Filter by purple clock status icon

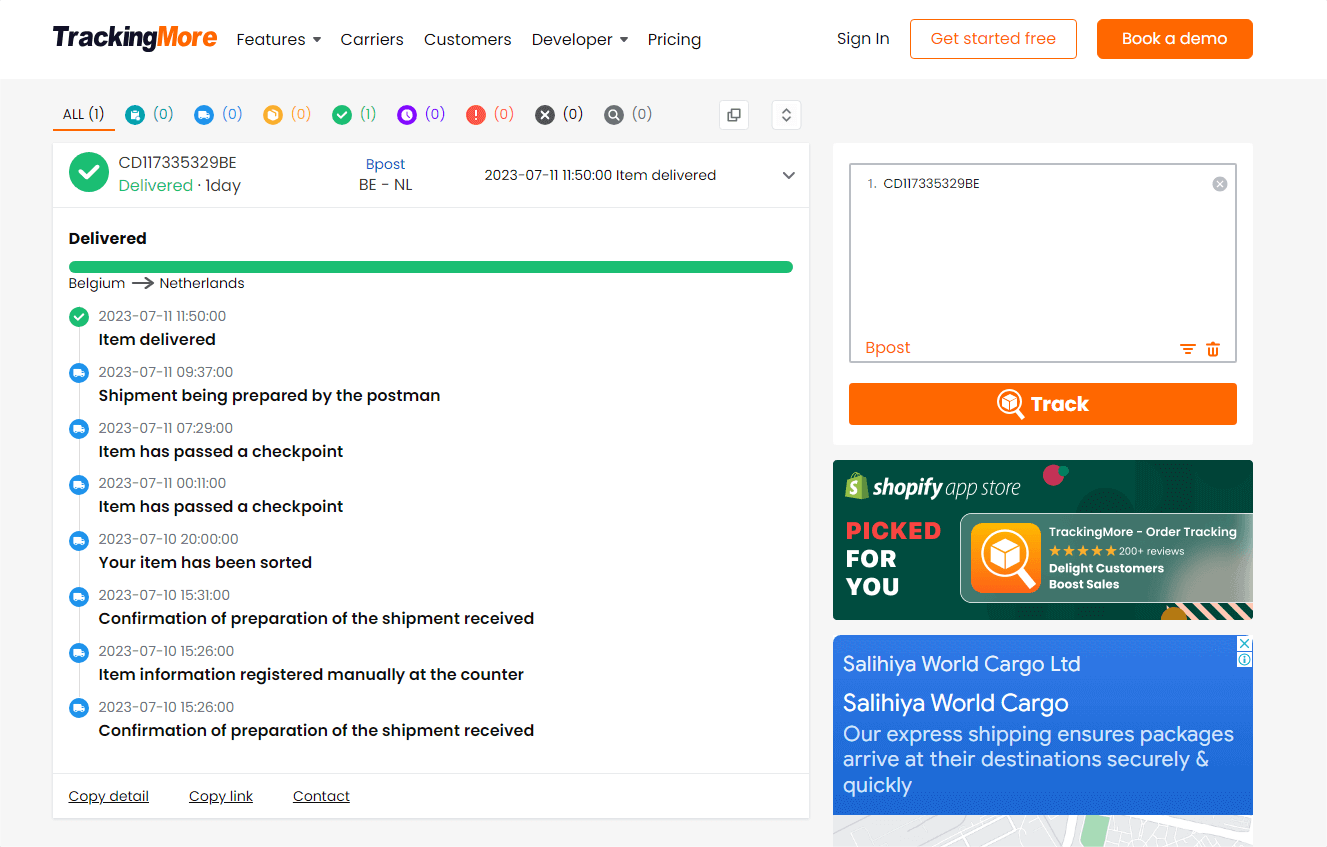pyautogui.click(x=407, y=115)
